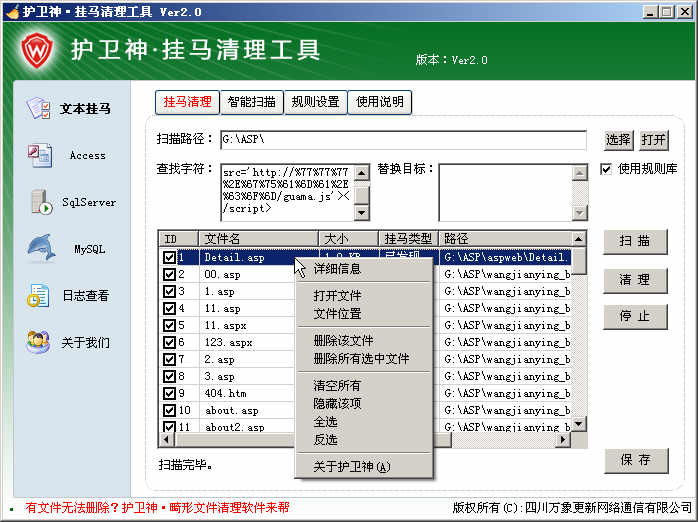Click the file list scroll right arrow

point(563,440)
